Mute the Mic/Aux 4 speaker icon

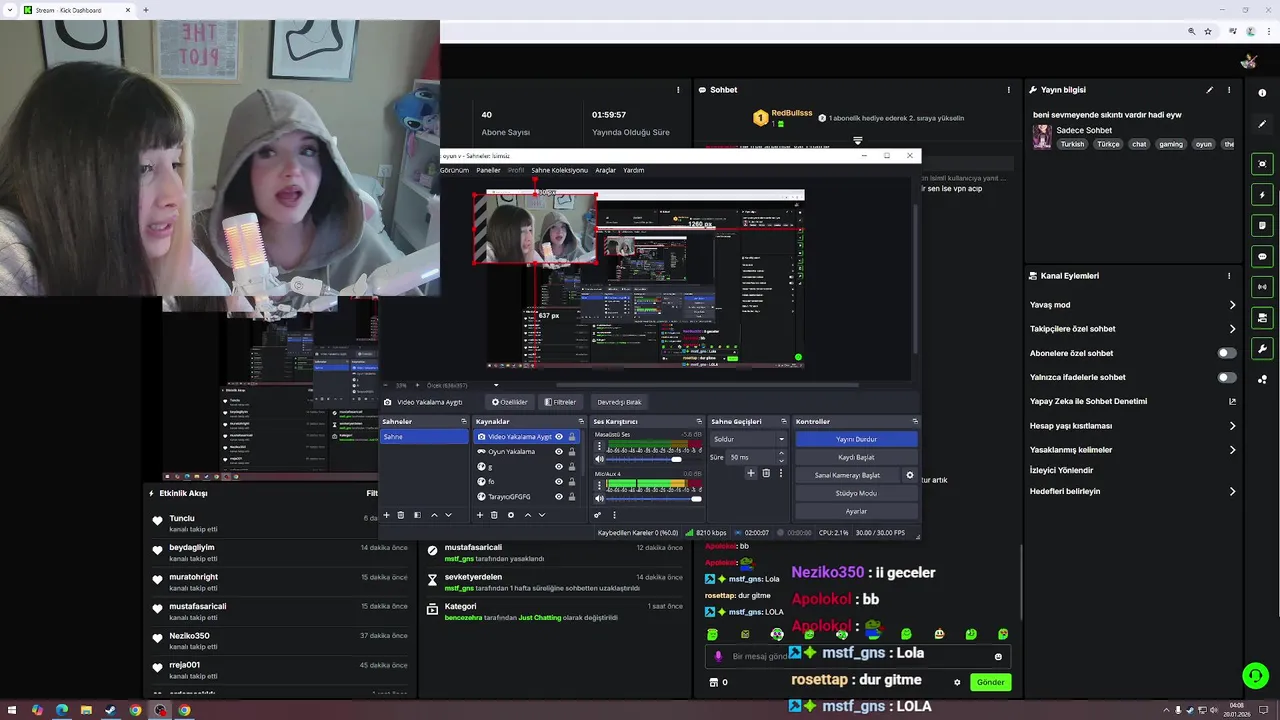click(600, 498)
